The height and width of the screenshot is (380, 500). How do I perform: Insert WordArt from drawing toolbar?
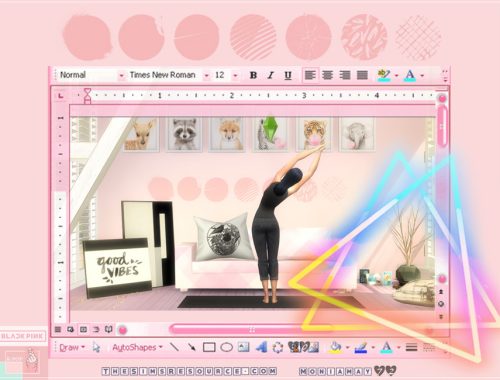261,347
